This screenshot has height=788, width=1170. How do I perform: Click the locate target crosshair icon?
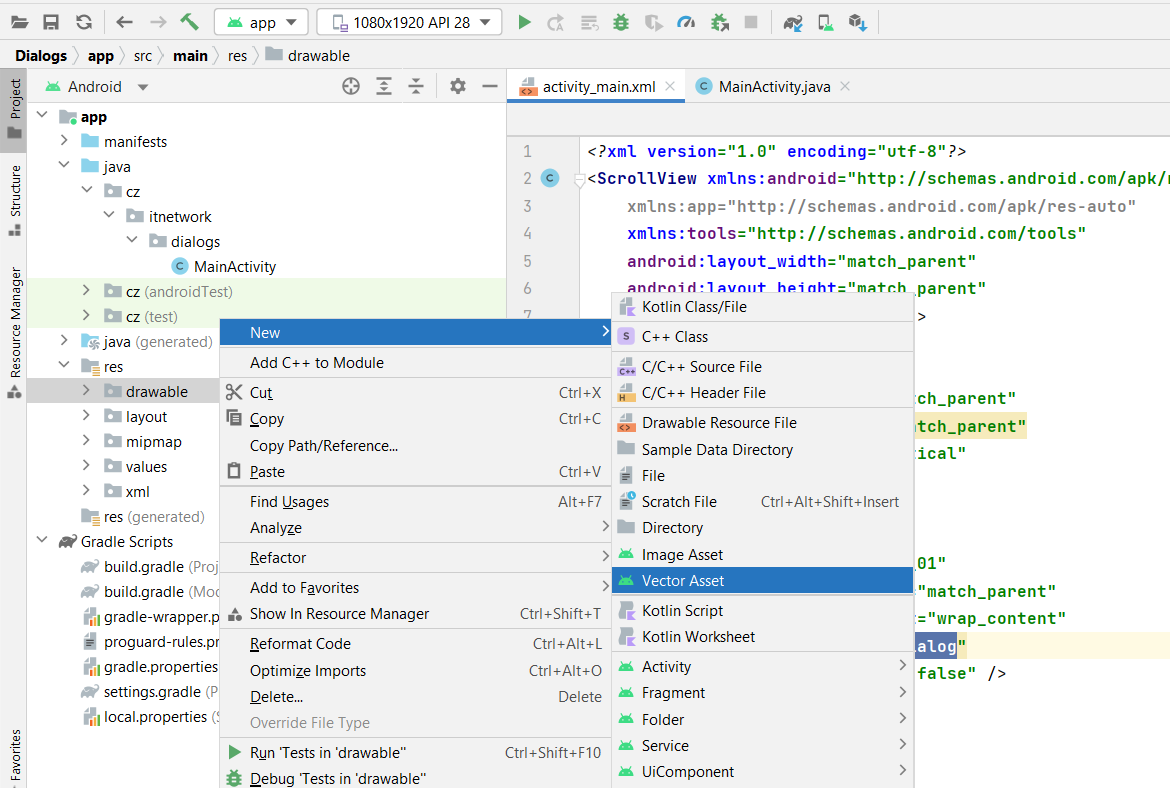351,87
